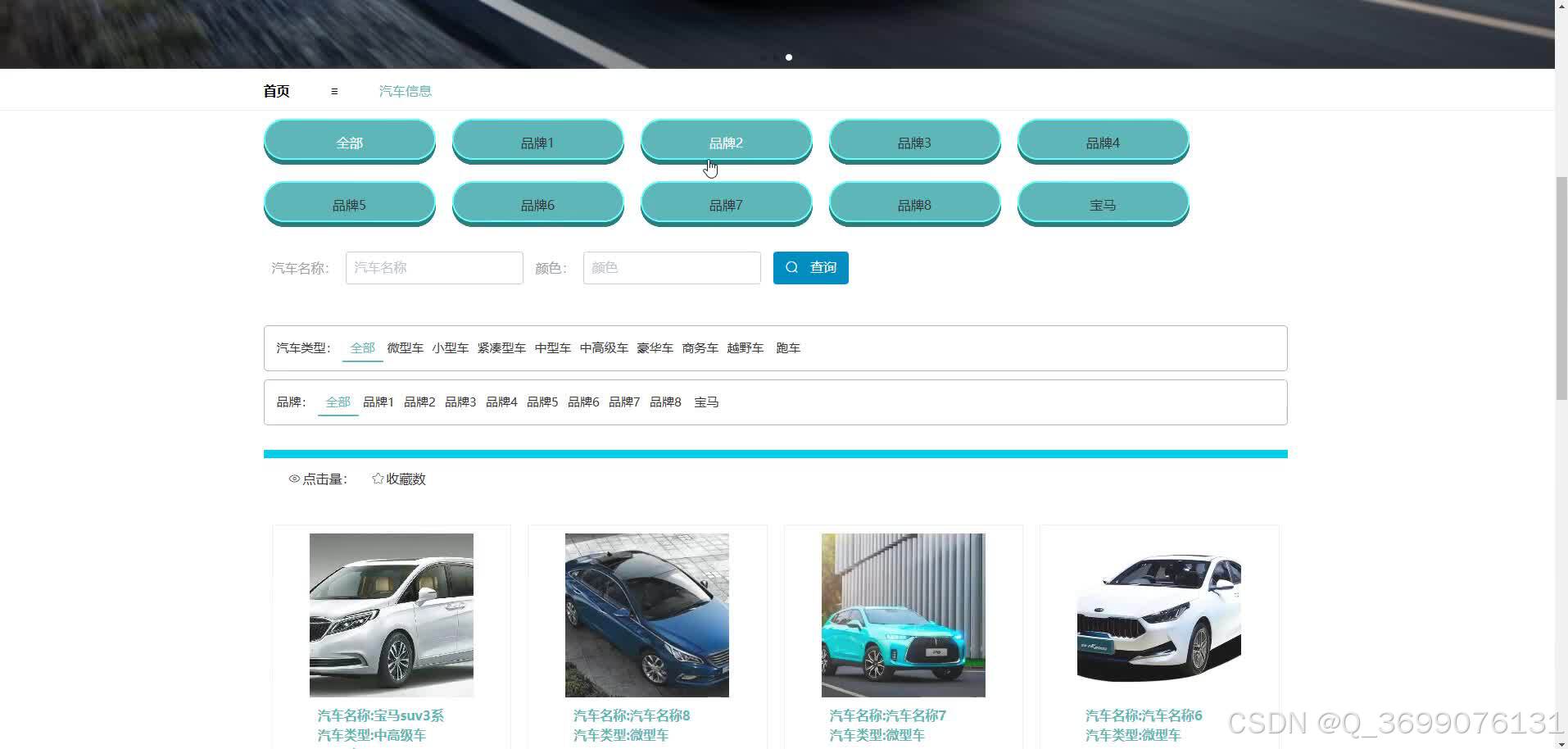Click the eye icon beside 点击量
Screen dimensions: 1568x749
point(294,479)
